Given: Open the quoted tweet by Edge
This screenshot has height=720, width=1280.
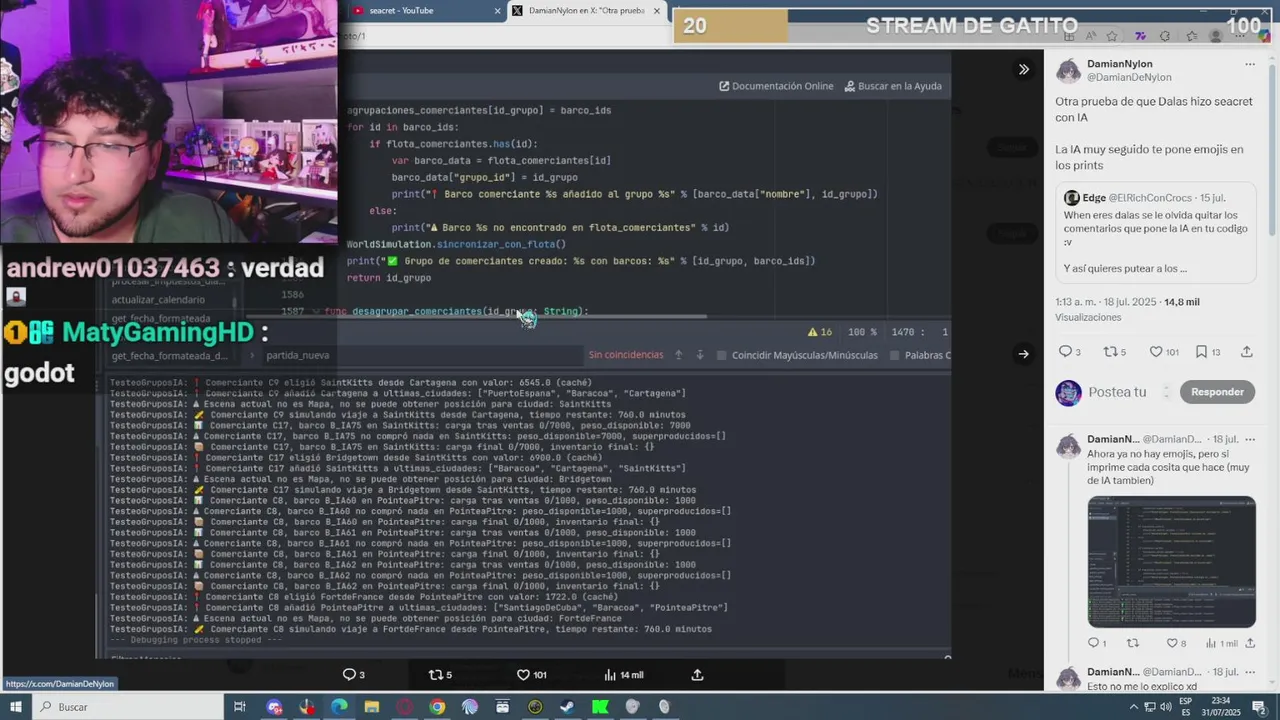Looking at the screenshot, I should point(1156,233).
